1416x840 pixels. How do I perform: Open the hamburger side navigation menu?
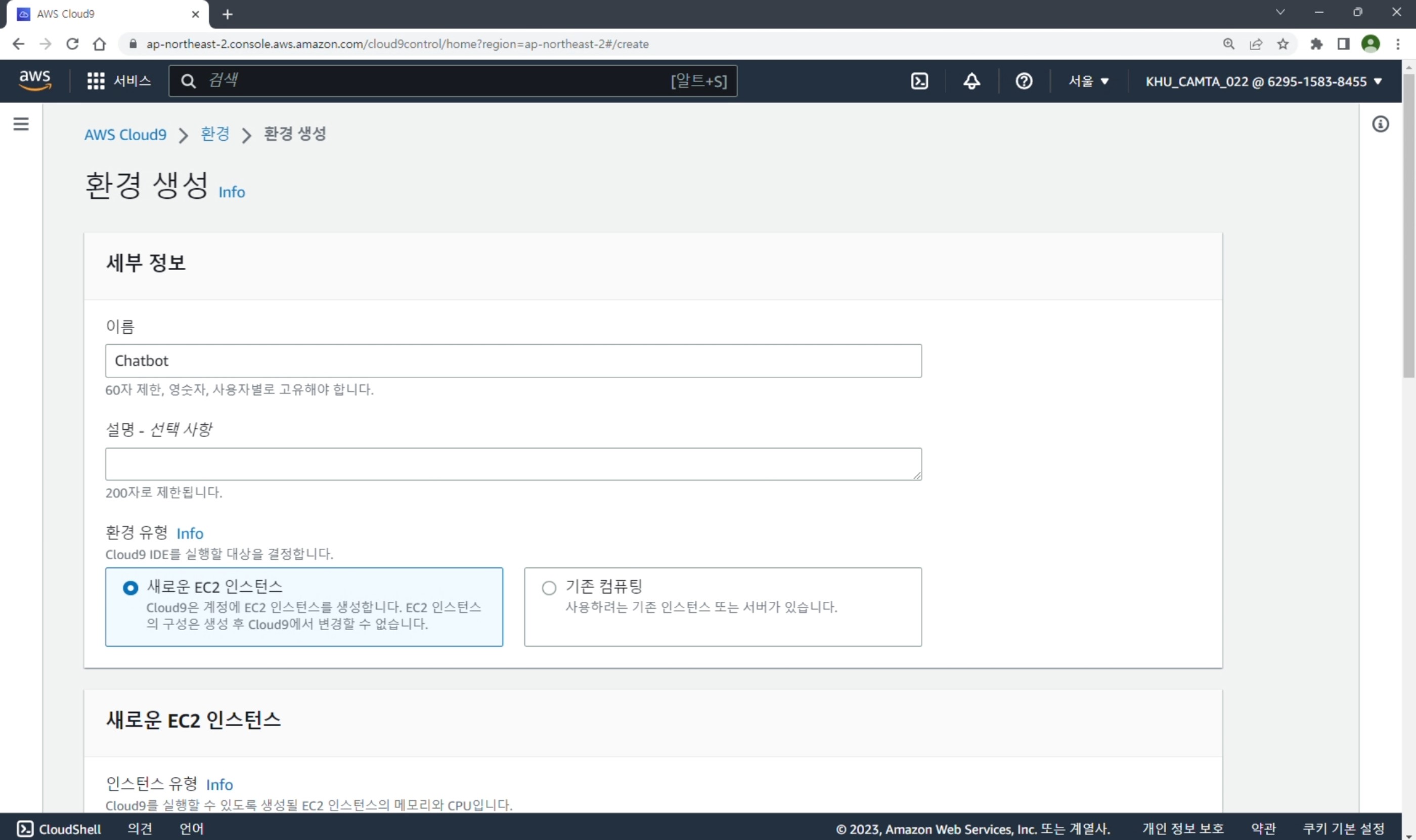pos(21,123)
